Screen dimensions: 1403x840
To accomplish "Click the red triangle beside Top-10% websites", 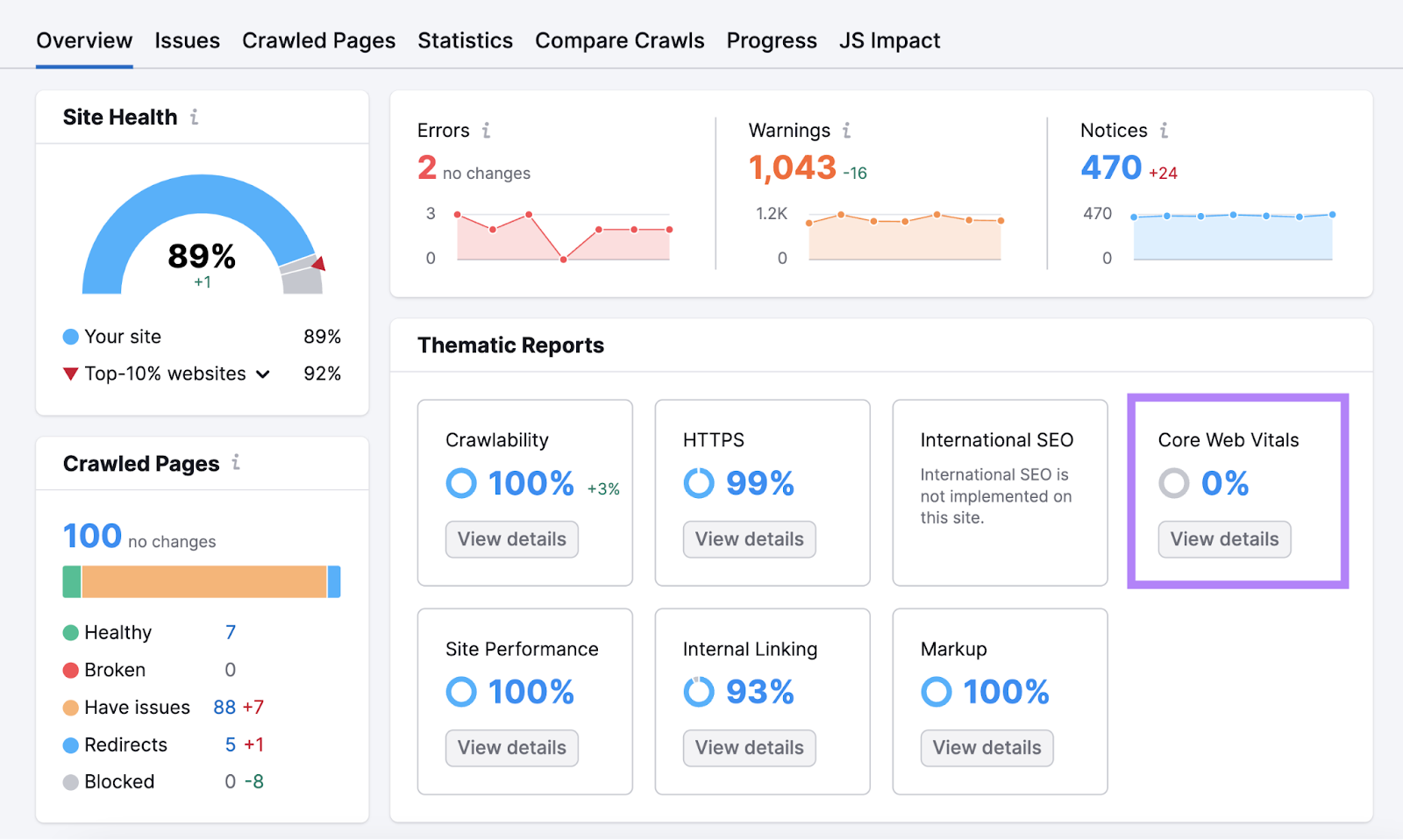I will tap(70, 374).
